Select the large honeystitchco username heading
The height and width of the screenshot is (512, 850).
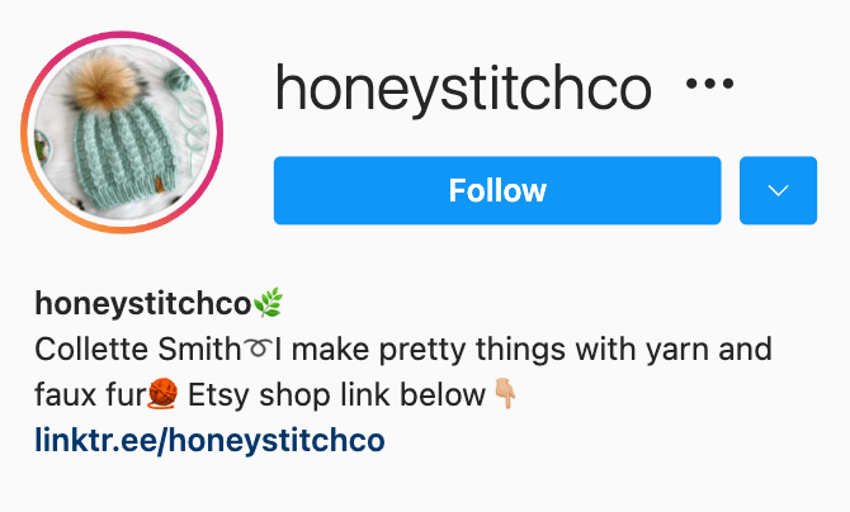tap(463, 88)
